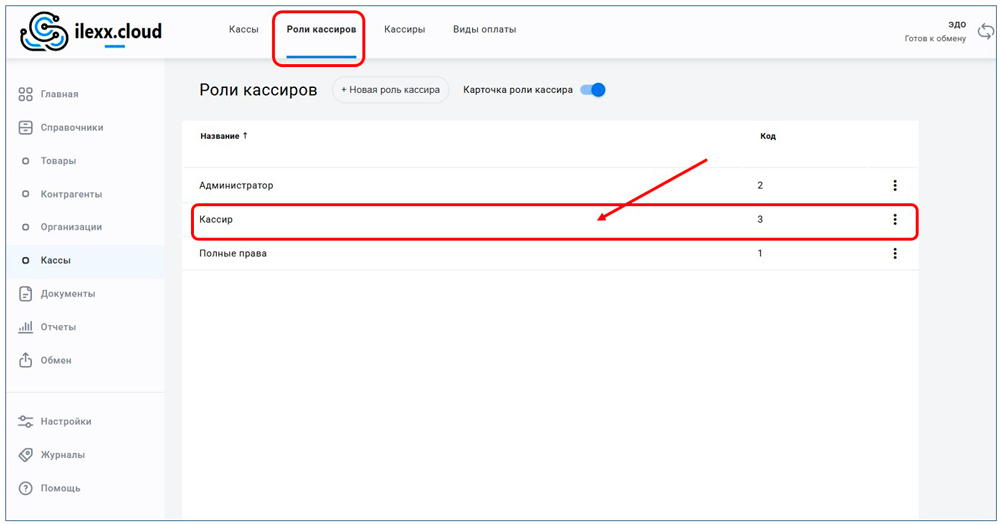Open the Помощь question mark icon
Image resolution: width=1000 pixels, height=525 pixels.
[26, 488]
